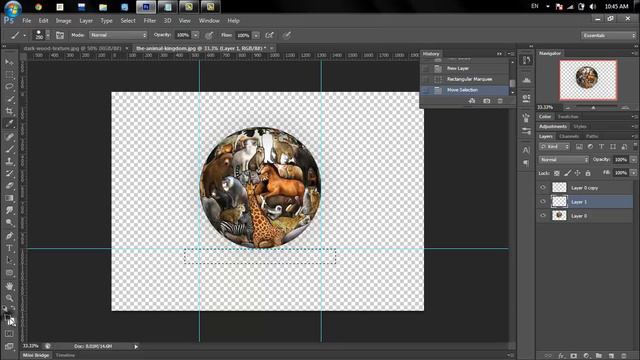Hide Layer 1 visibility
The width and height of the screenshot is (640, 360).
click(543, 202)
